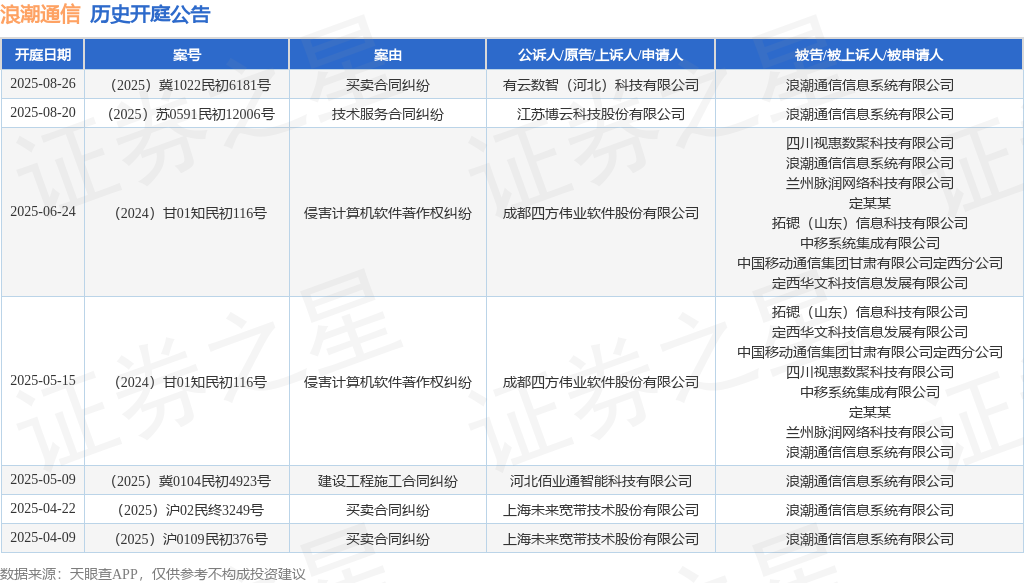Click 定西华文科技信息发展有限公司 in 2025-05-15 row
This screenshot has width=1024, height=583.
tap(870, 332)
